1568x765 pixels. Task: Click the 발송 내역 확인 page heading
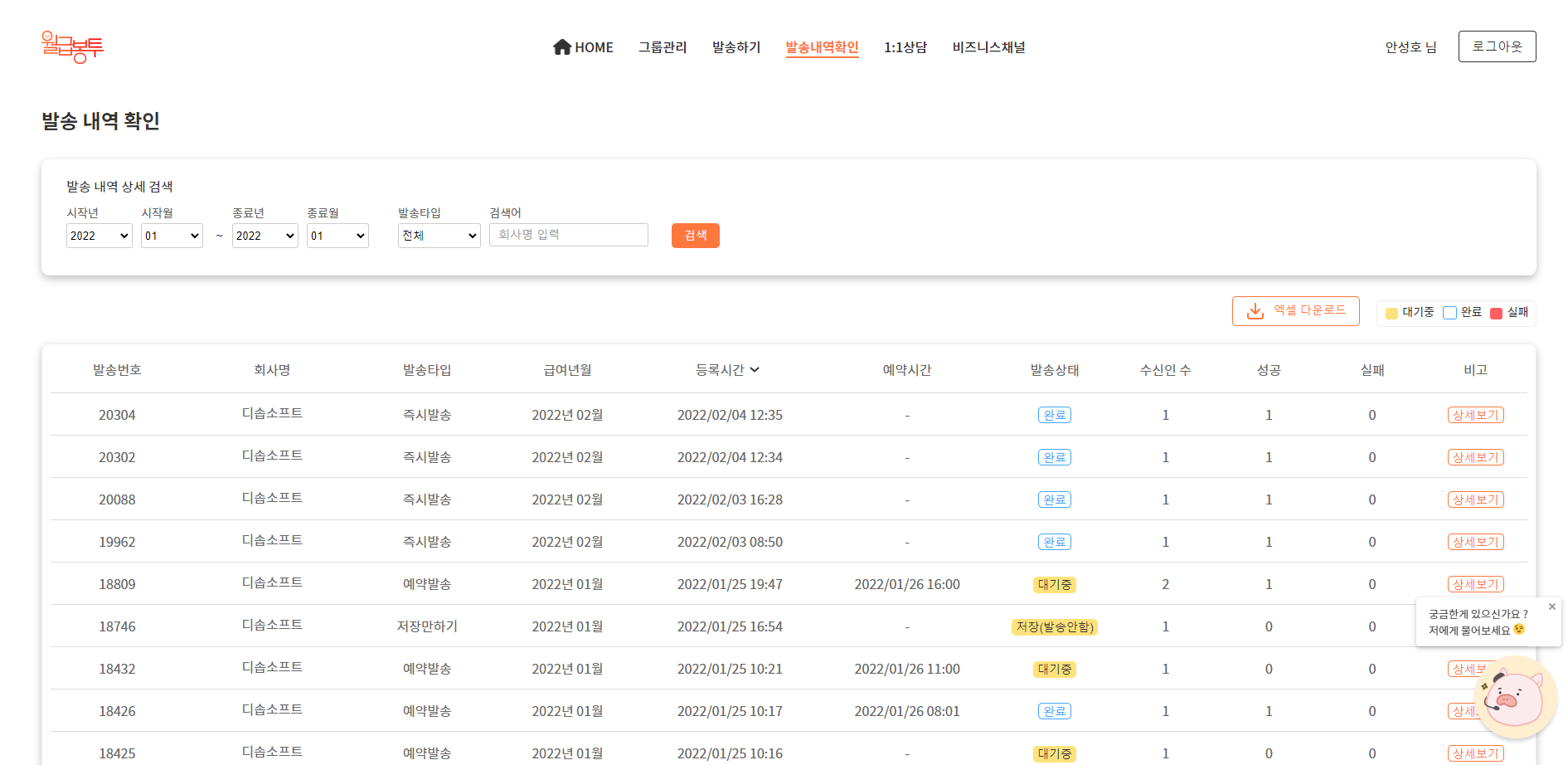click(100, 121)
